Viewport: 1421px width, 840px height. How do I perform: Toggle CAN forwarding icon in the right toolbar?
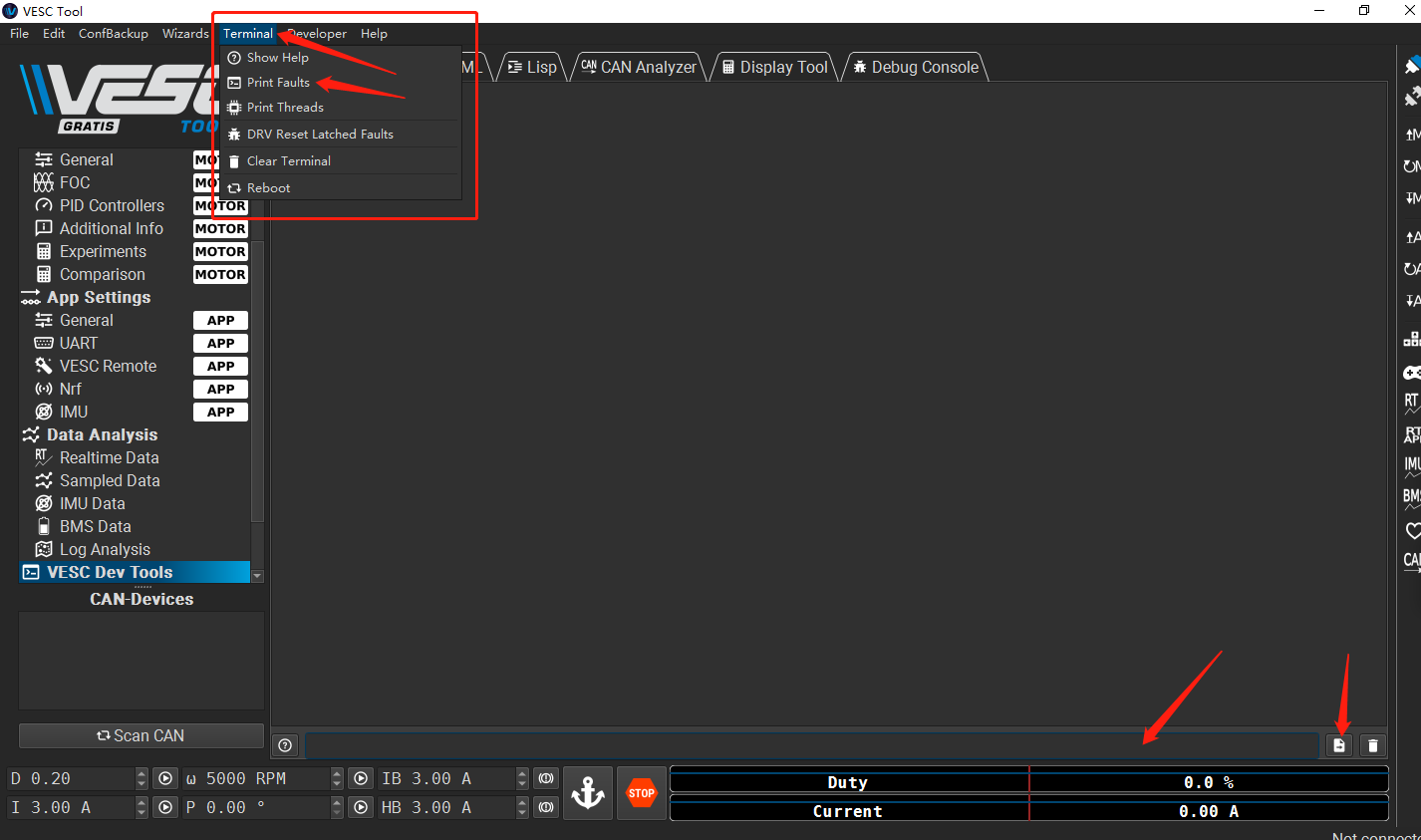click(1412, 562)
